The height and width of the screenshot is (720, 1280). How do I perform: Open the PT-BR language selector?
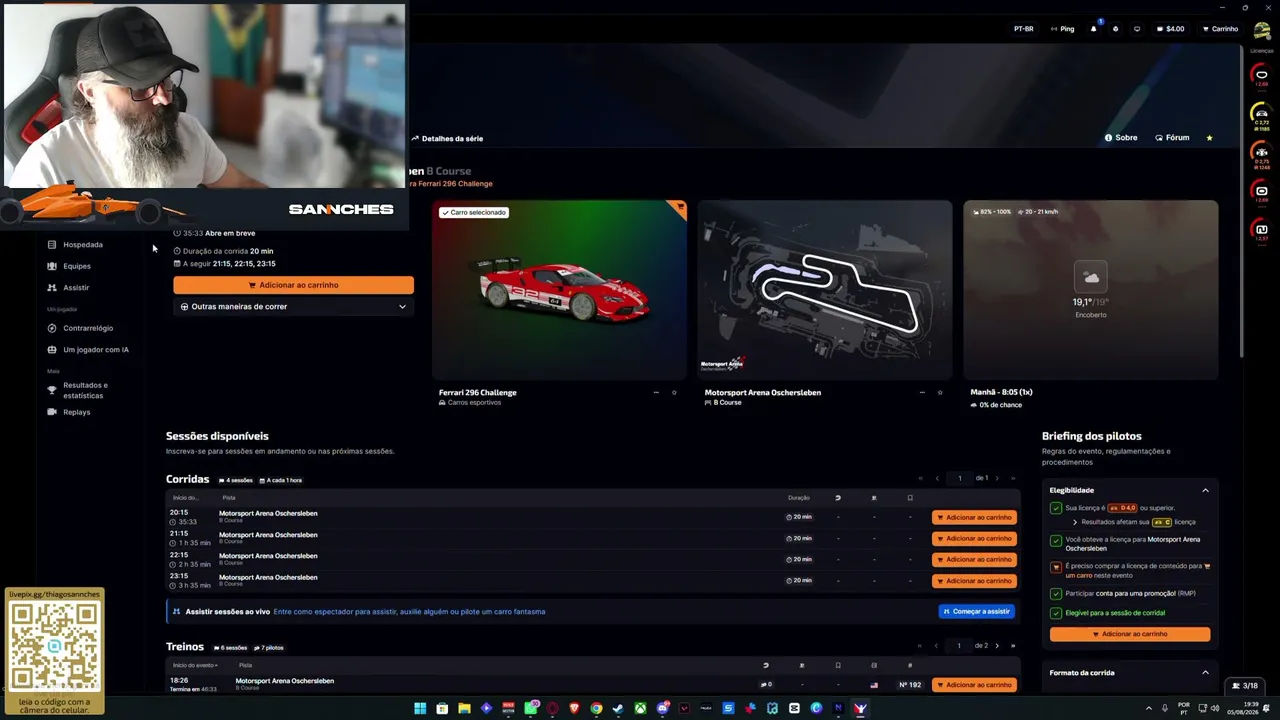1023,29
